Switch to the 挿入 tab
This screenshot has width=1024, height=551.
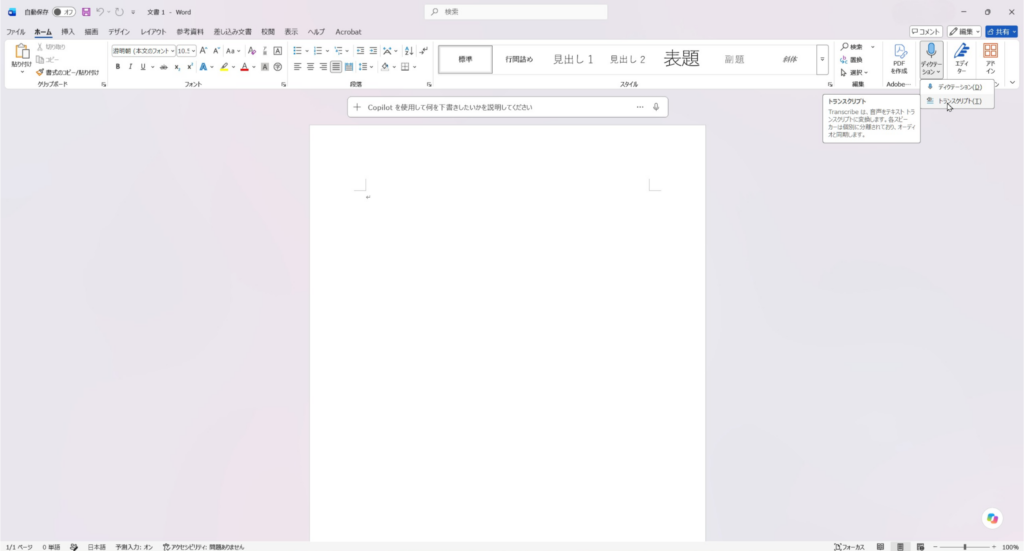tap(68, 31)
